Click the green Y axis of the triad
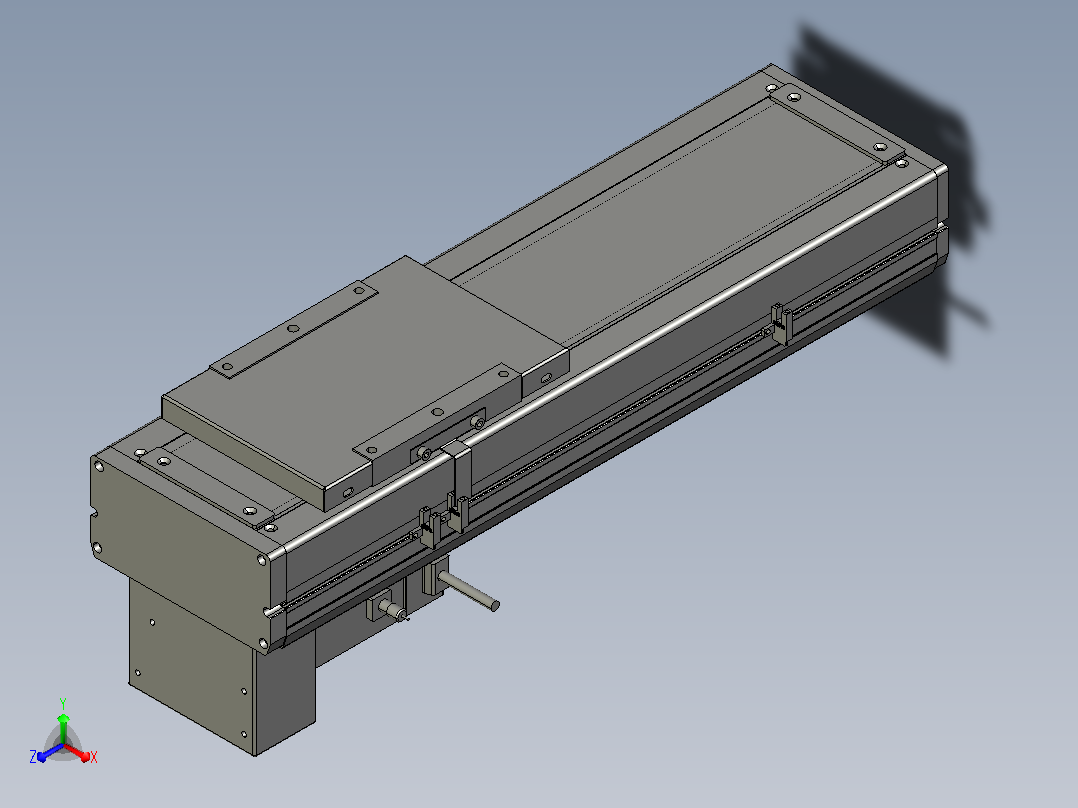Viewport: 1078px width, 808px height. (63, 728)
